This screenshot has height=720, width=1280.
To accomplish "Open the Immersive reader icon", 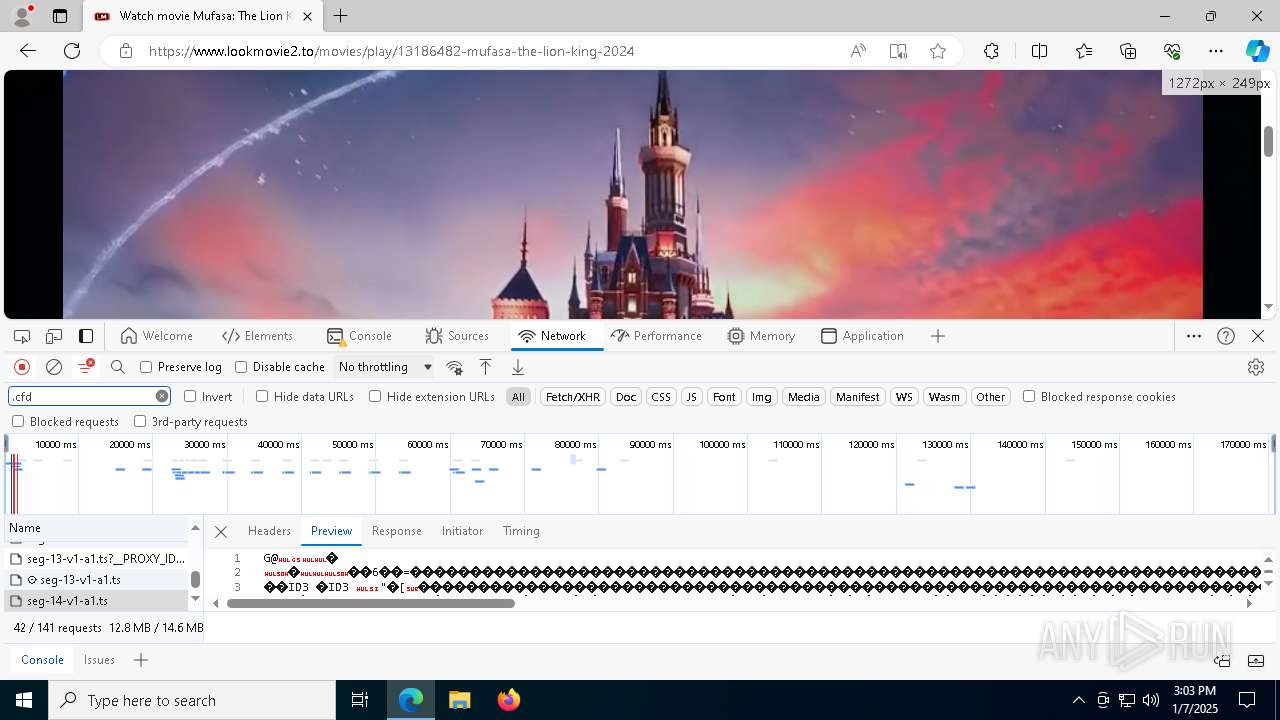I will (898, 51).
